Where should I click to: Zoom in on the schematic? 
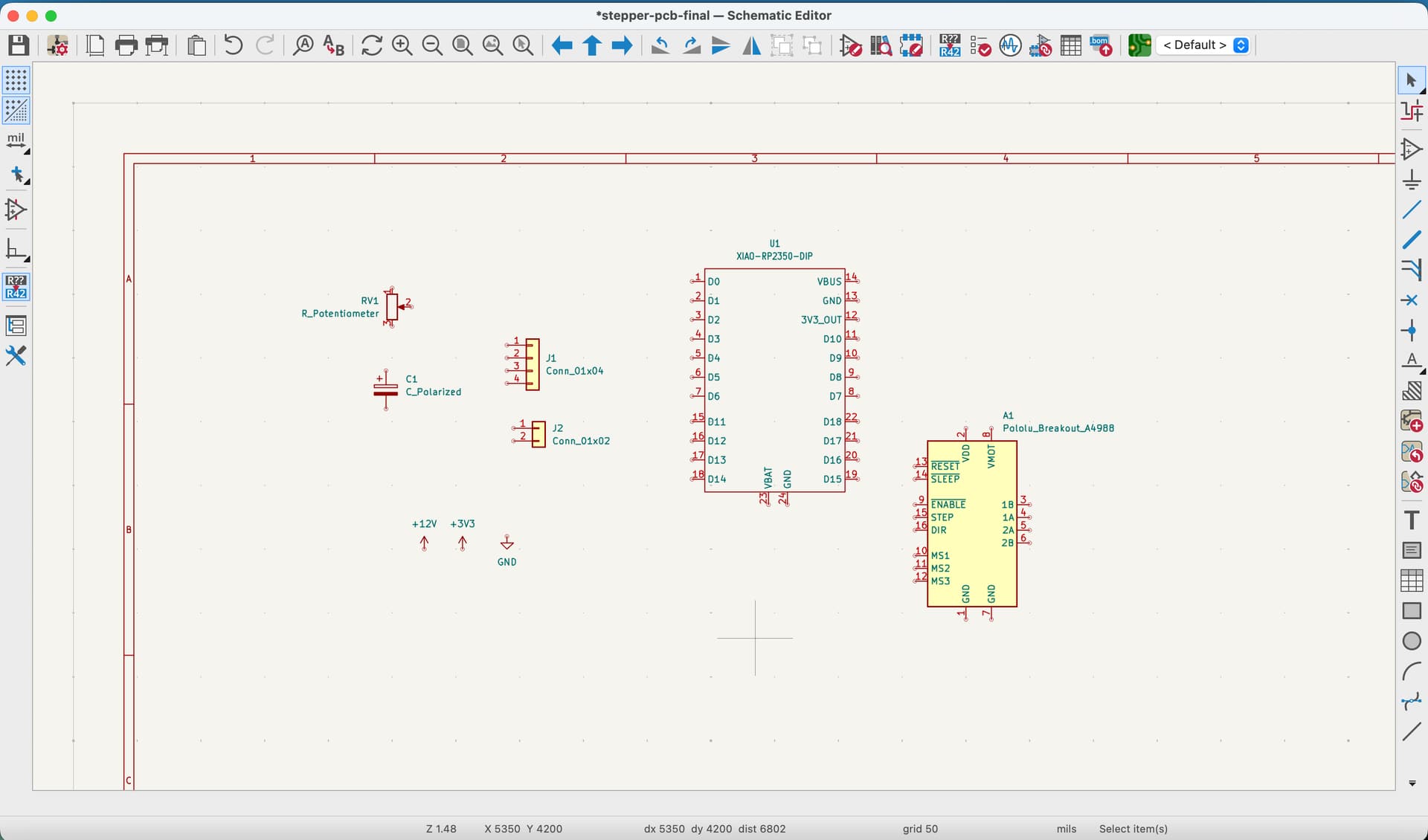point(402,45)
